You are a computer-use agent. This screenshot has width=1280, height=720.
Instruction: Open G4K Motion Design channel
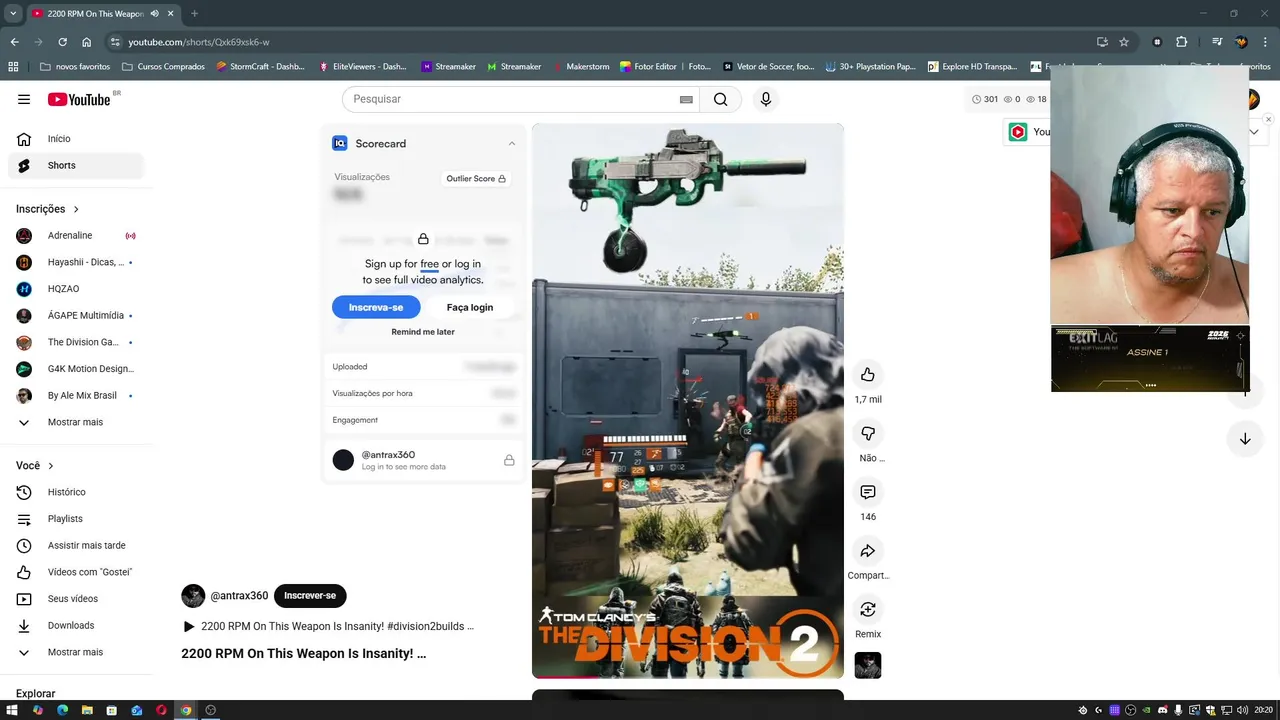coord(76,369)
